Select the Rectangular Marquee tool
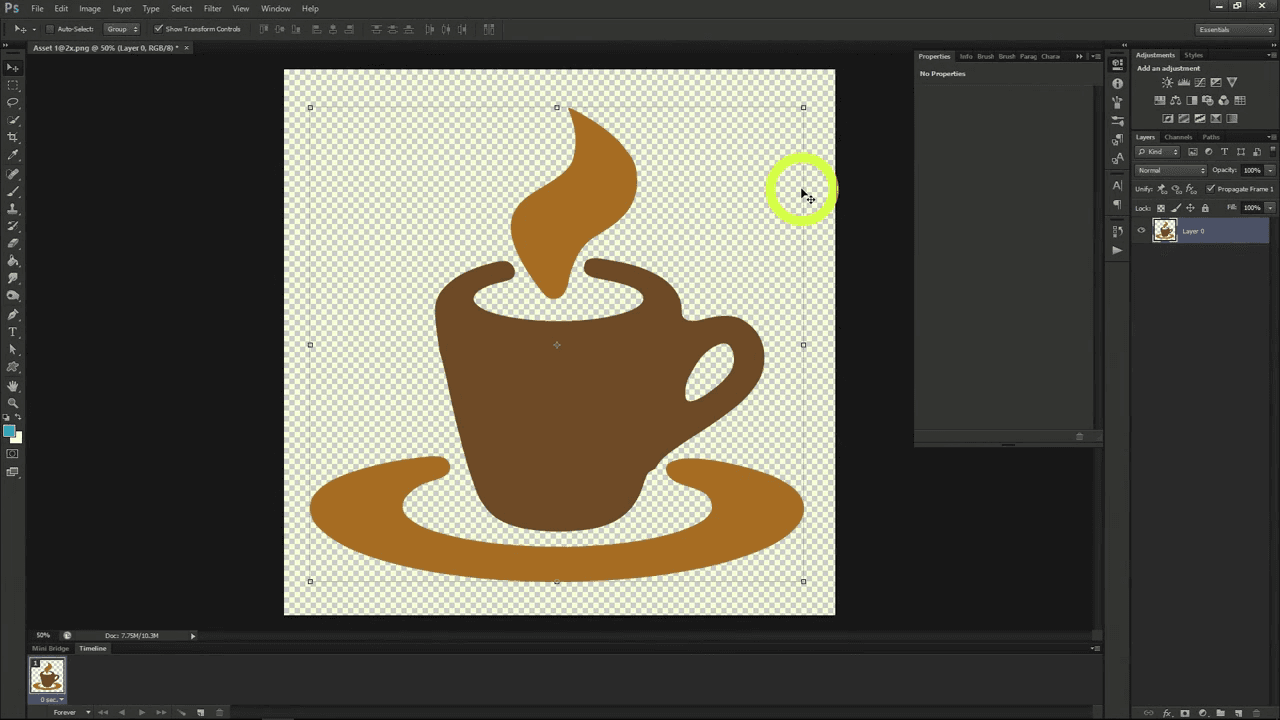This screenshot has width=1280, height=720. click(13, 85)
